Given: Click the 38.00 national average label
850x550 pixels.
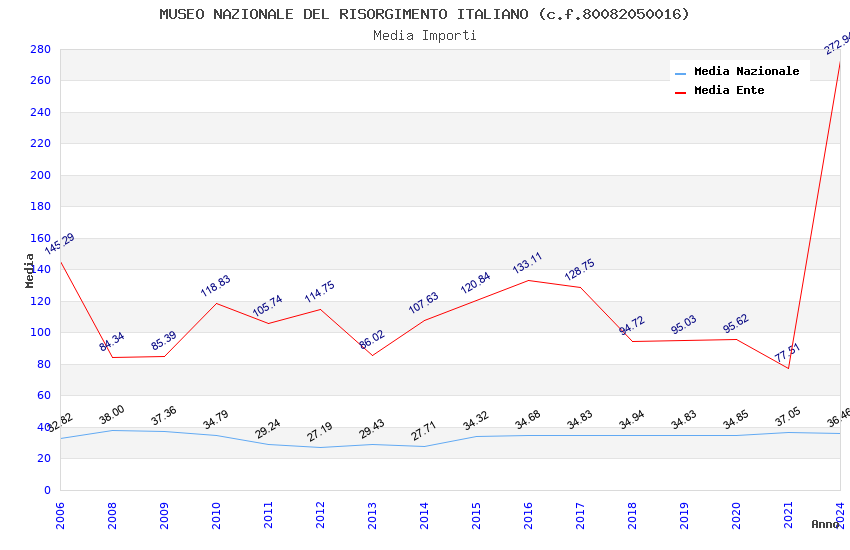Looking at the screenshot, I should point(112,415).
